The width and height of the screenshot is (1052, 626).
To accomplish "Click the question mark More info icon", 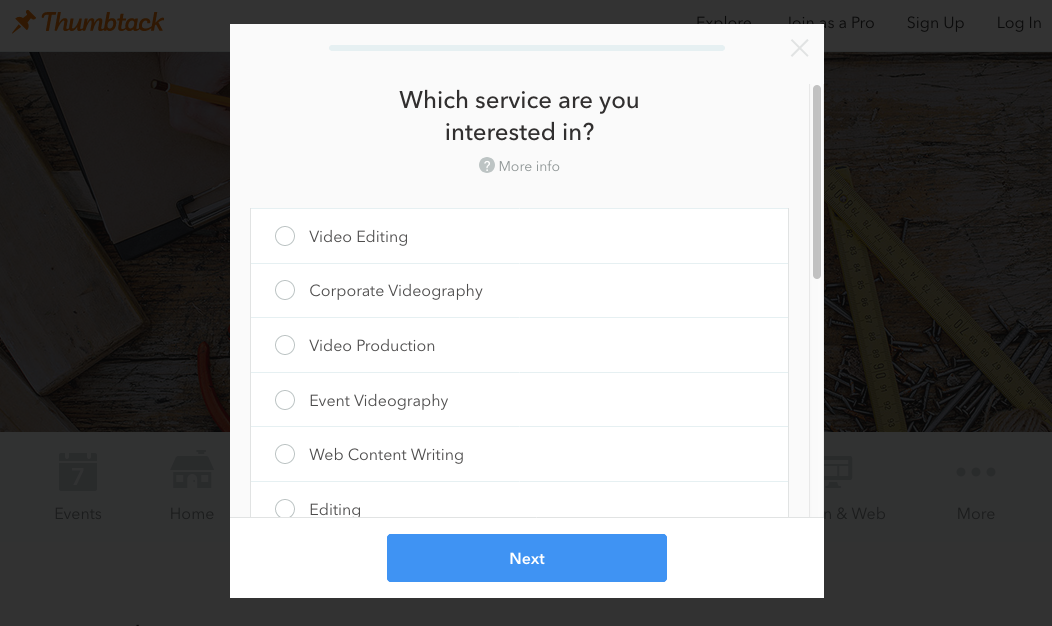I will (487, 166).
